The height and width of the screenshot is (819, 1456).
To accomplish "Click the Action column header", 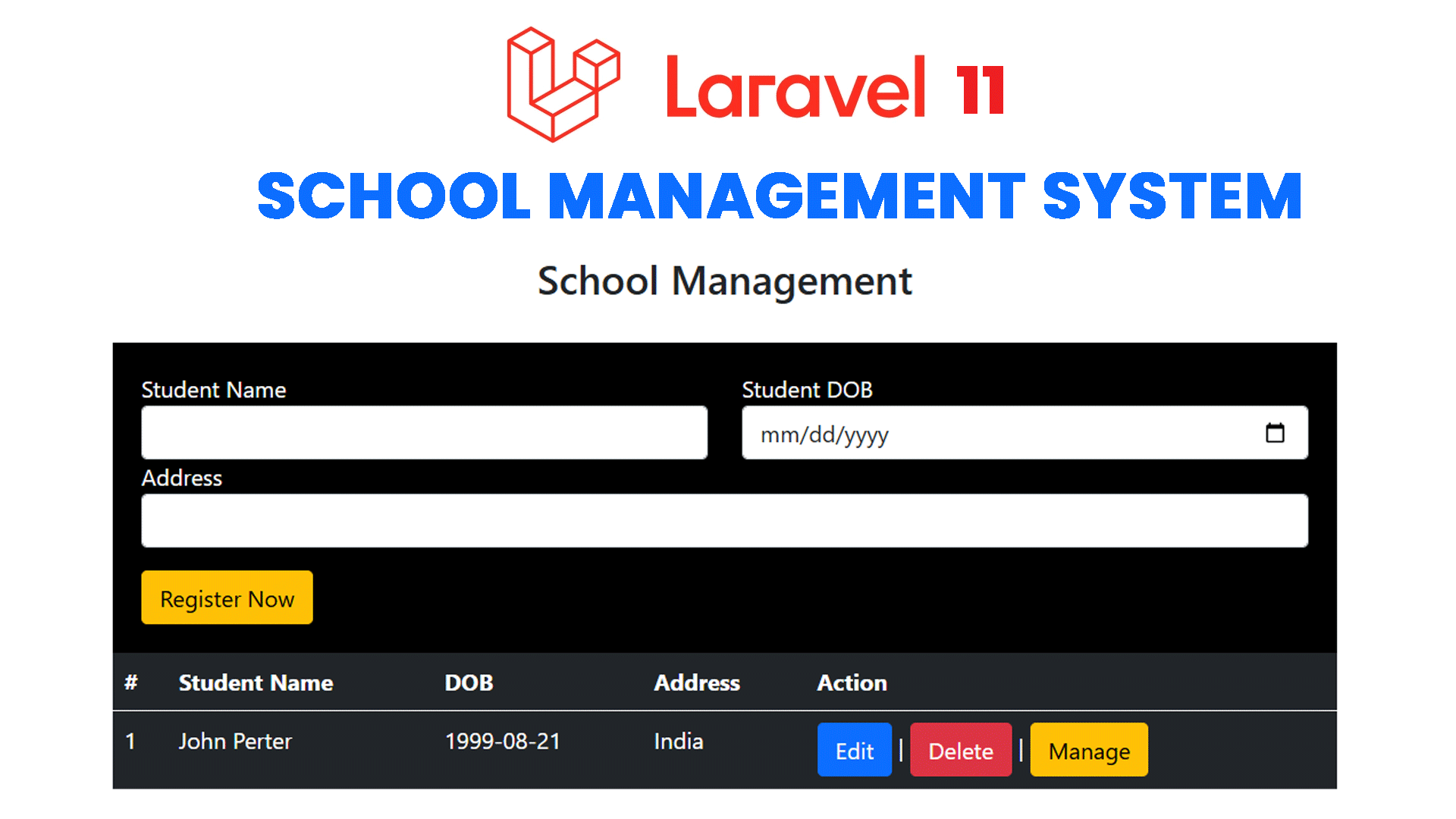I will pos(852,683).
